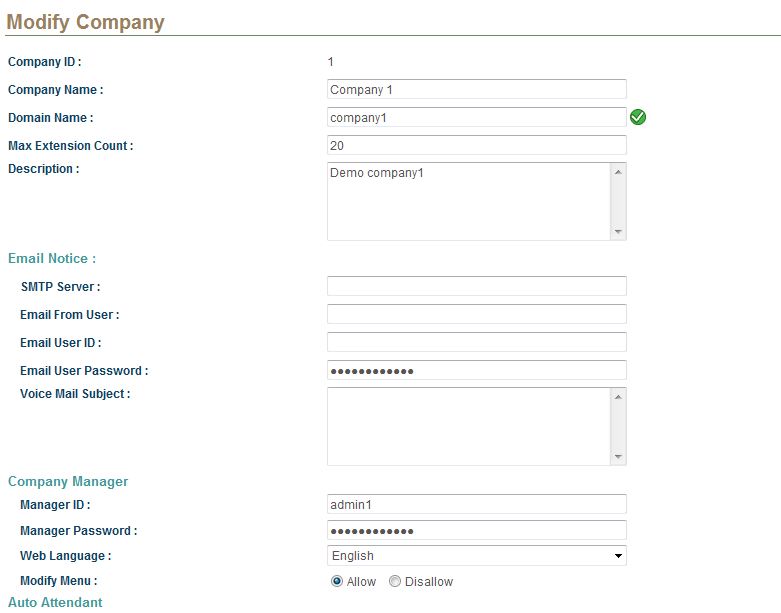Click Voice Mail Subject scroll down arrow
Viewport: 781px width, 613px height.
point(618,457)
